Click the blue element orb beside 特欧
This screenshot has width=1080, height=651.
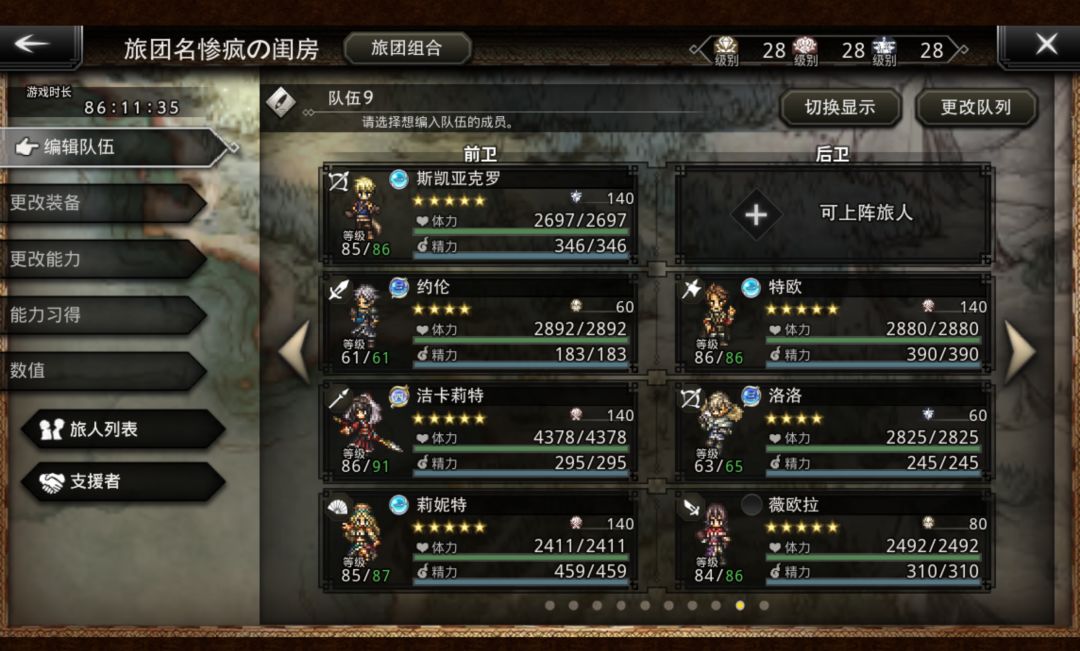[750, 287]
